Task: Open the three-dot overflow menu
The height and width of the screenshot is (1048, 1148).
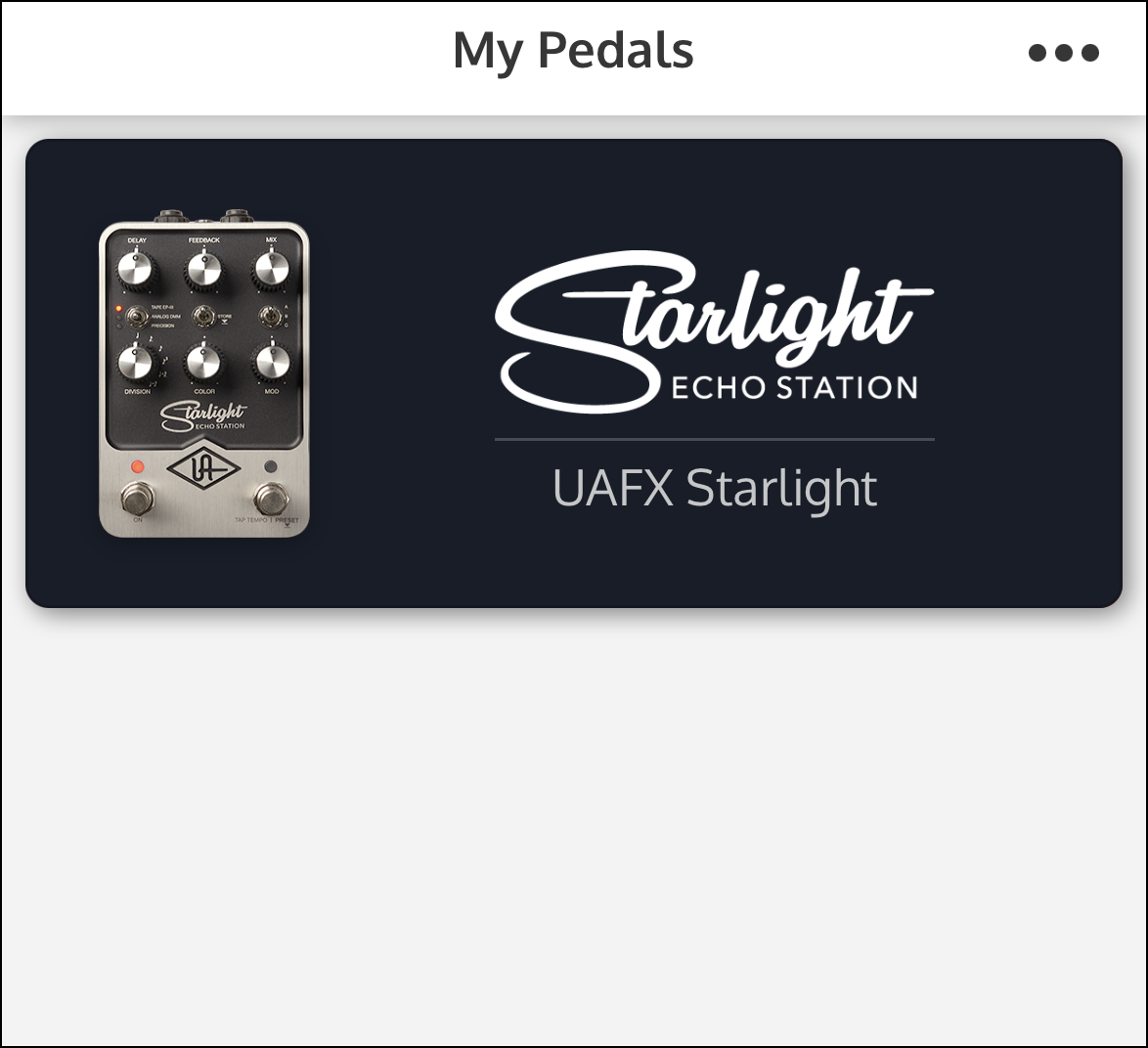Action: pyautogui.click(x=1065, y=53)
